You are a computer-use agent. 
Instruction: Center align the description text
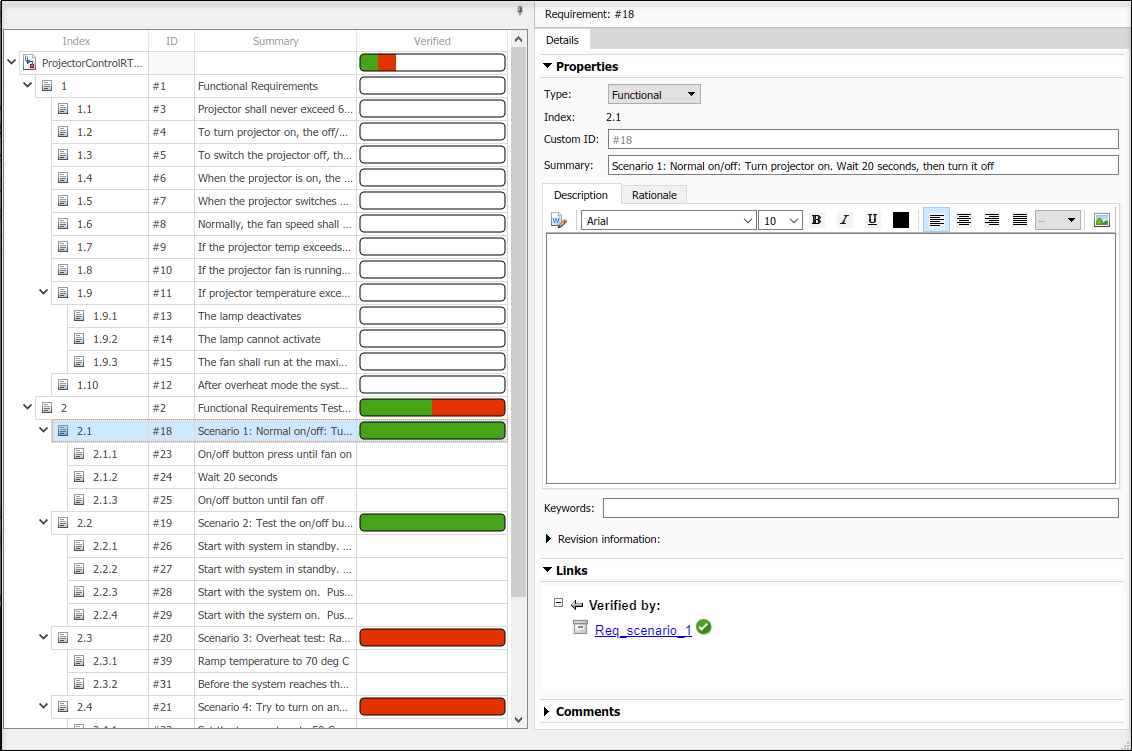[964, 220]
